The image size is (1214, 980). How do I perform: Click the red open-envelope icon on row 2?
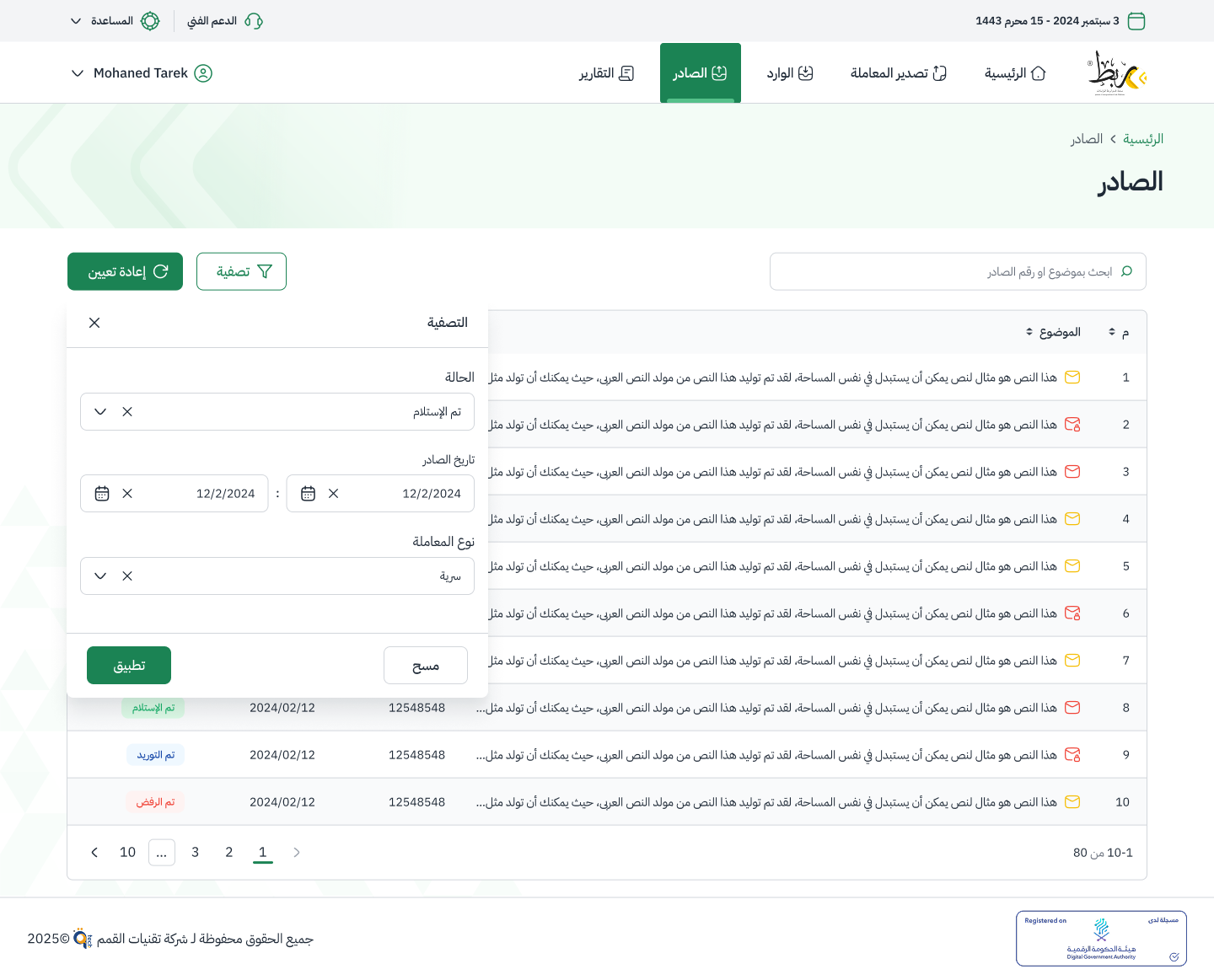pyautogui.click(x=1072, y=425)
